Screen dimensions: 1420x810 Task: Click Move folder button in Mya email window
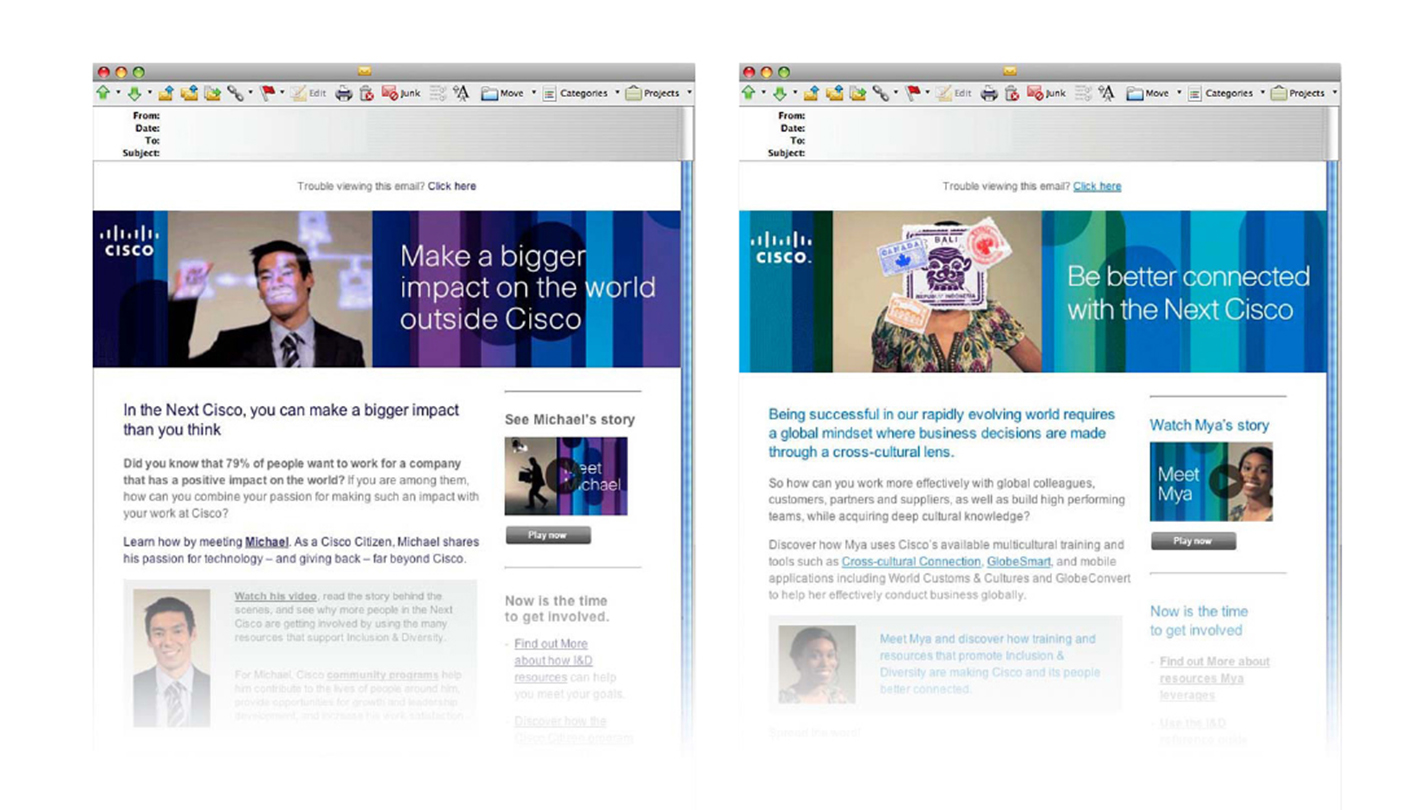1148,93
